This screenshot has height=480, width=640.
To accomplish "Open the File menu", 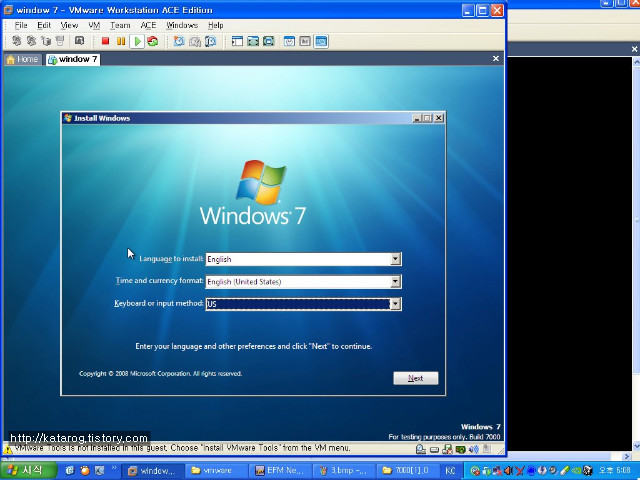I will pos(21,25).
